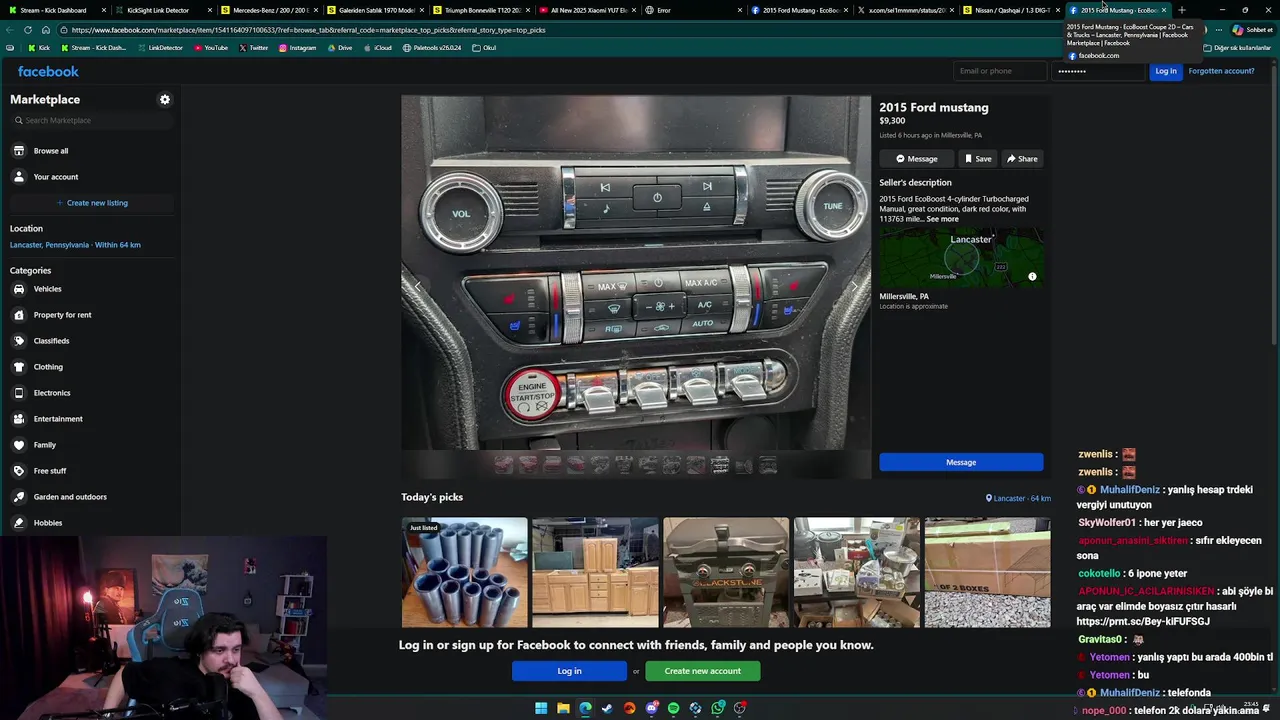This screenshot has height=720, width=1280.
Task: Open Marketplace settings gear icon
Action: [x=165, y=100]
